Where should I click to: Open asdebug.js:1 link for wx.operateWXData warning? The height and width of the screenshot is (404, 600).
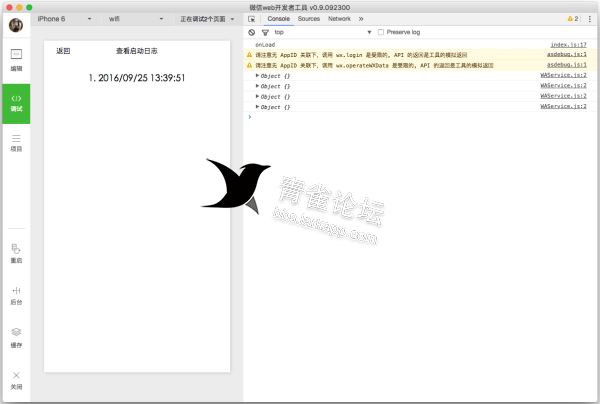[566, 65]
